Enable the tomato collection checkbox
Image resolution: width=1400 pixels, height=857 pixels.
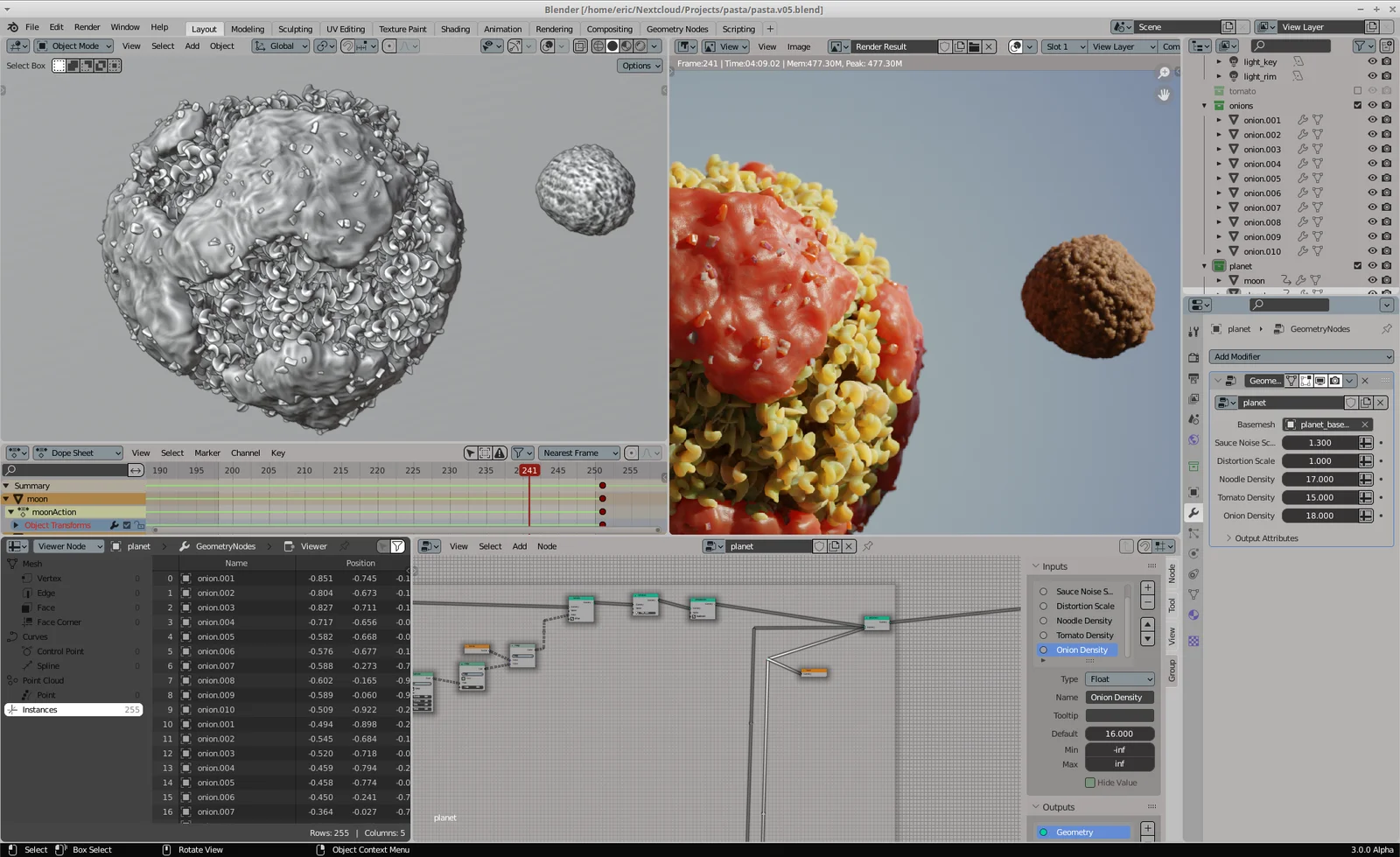pyautogui.click(x=1357, y=91)
